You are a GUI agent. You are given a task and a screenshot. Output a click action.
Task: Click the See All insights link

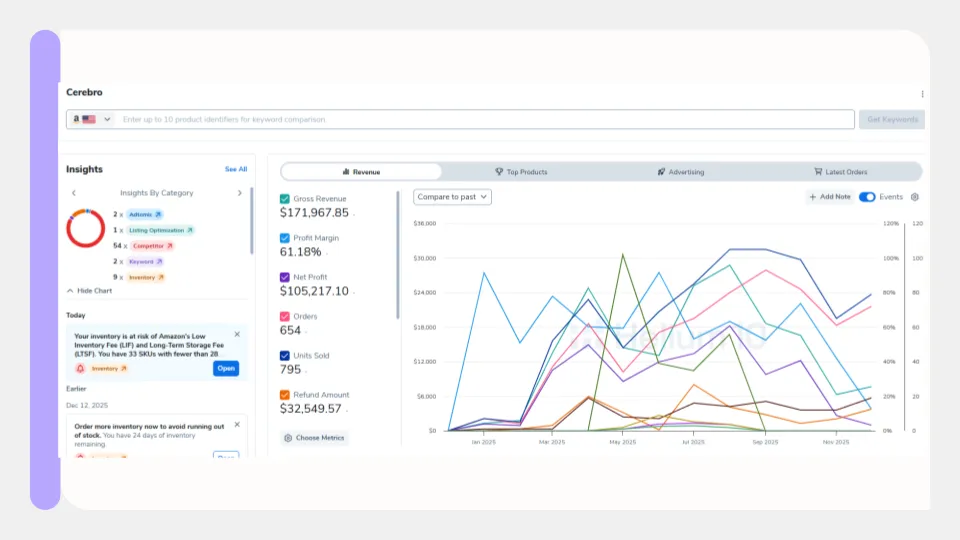click(x=236, y=169)
